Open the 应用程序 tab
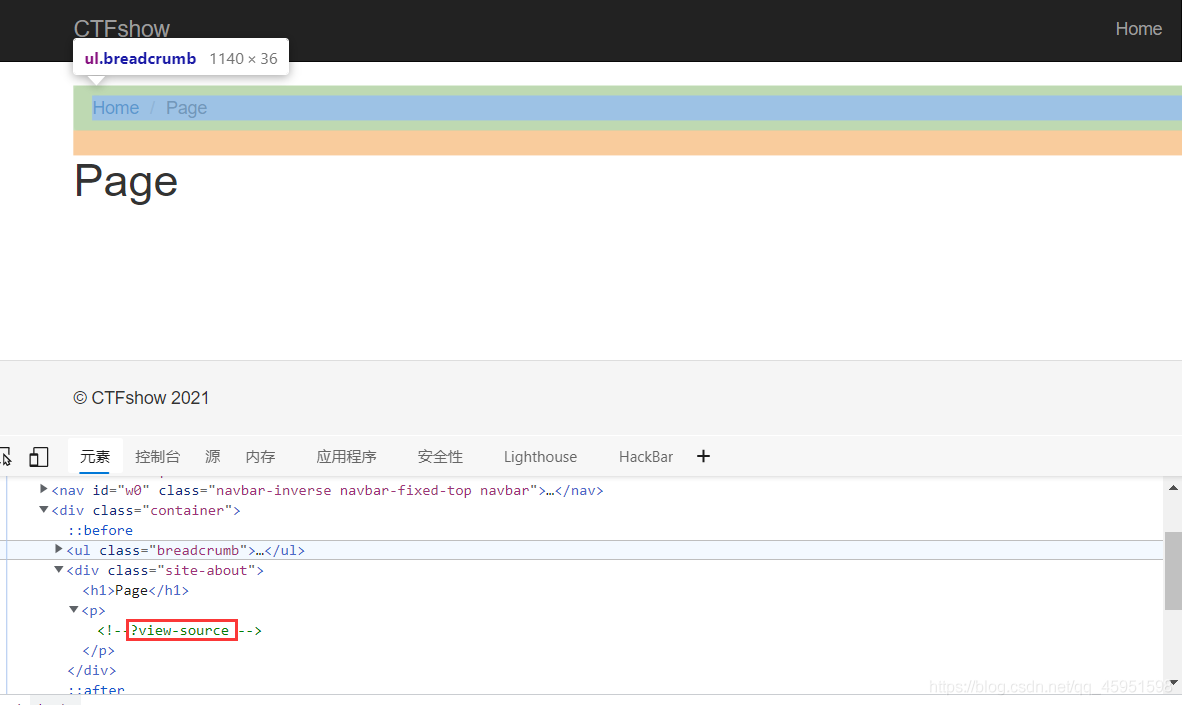The width and height of the screenshot is (1182, 705). pos(347,457)
